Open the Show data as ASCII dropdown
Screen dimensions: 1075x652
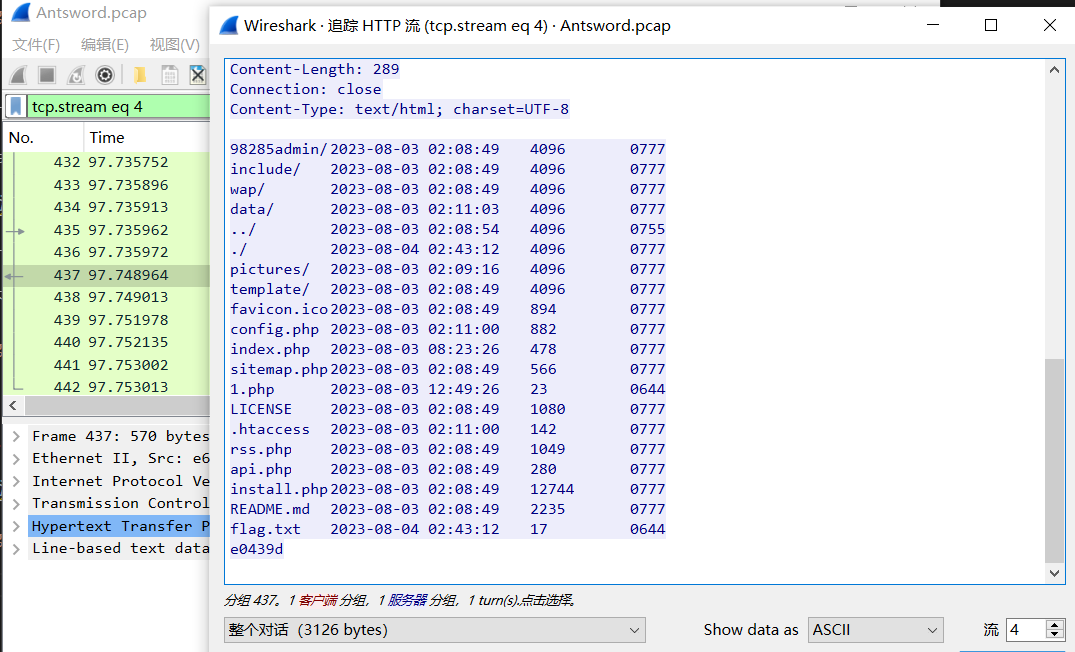tap(875, 630)
